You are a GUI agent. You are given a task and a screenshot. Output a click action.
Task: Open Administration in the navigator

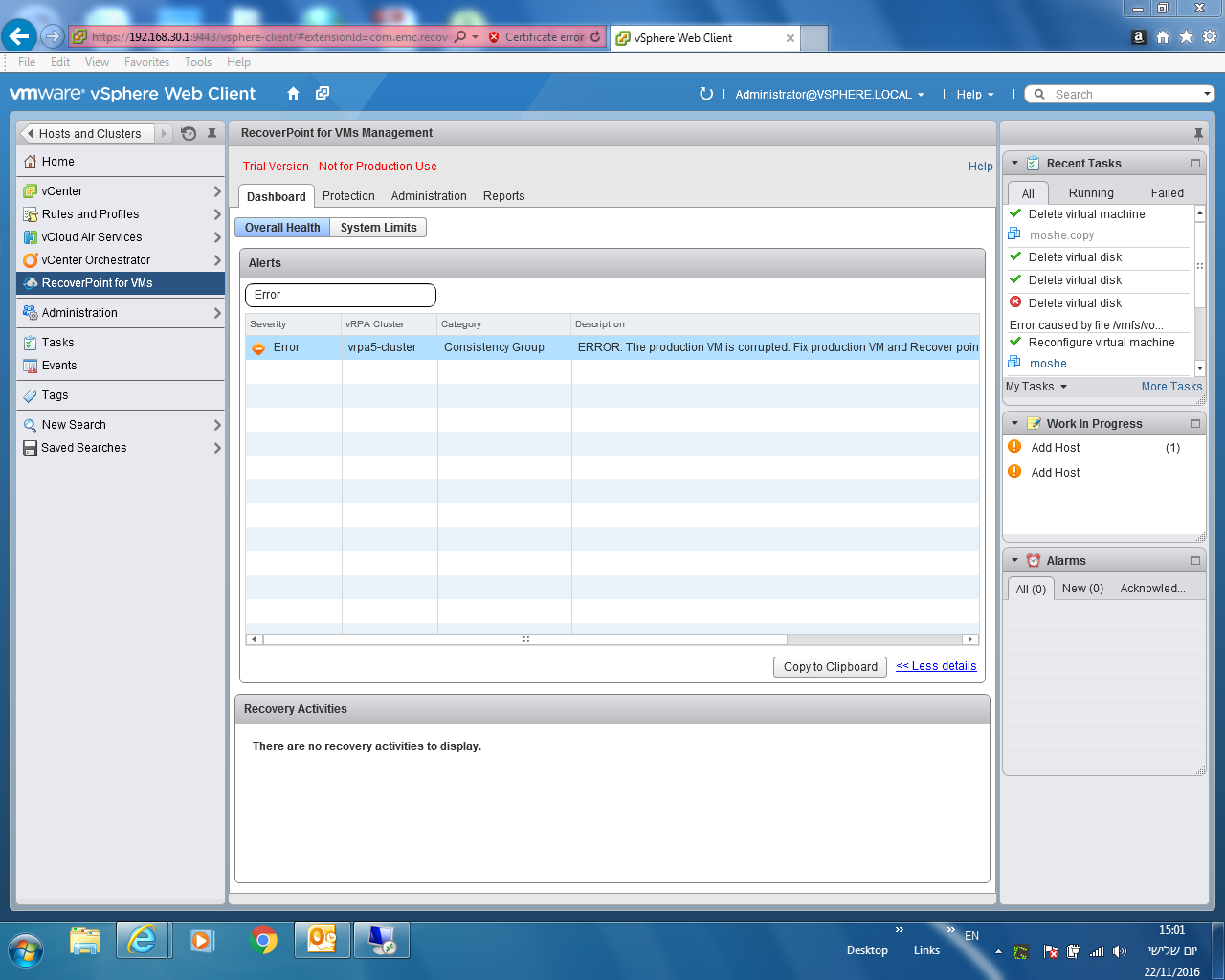point(121,313)
